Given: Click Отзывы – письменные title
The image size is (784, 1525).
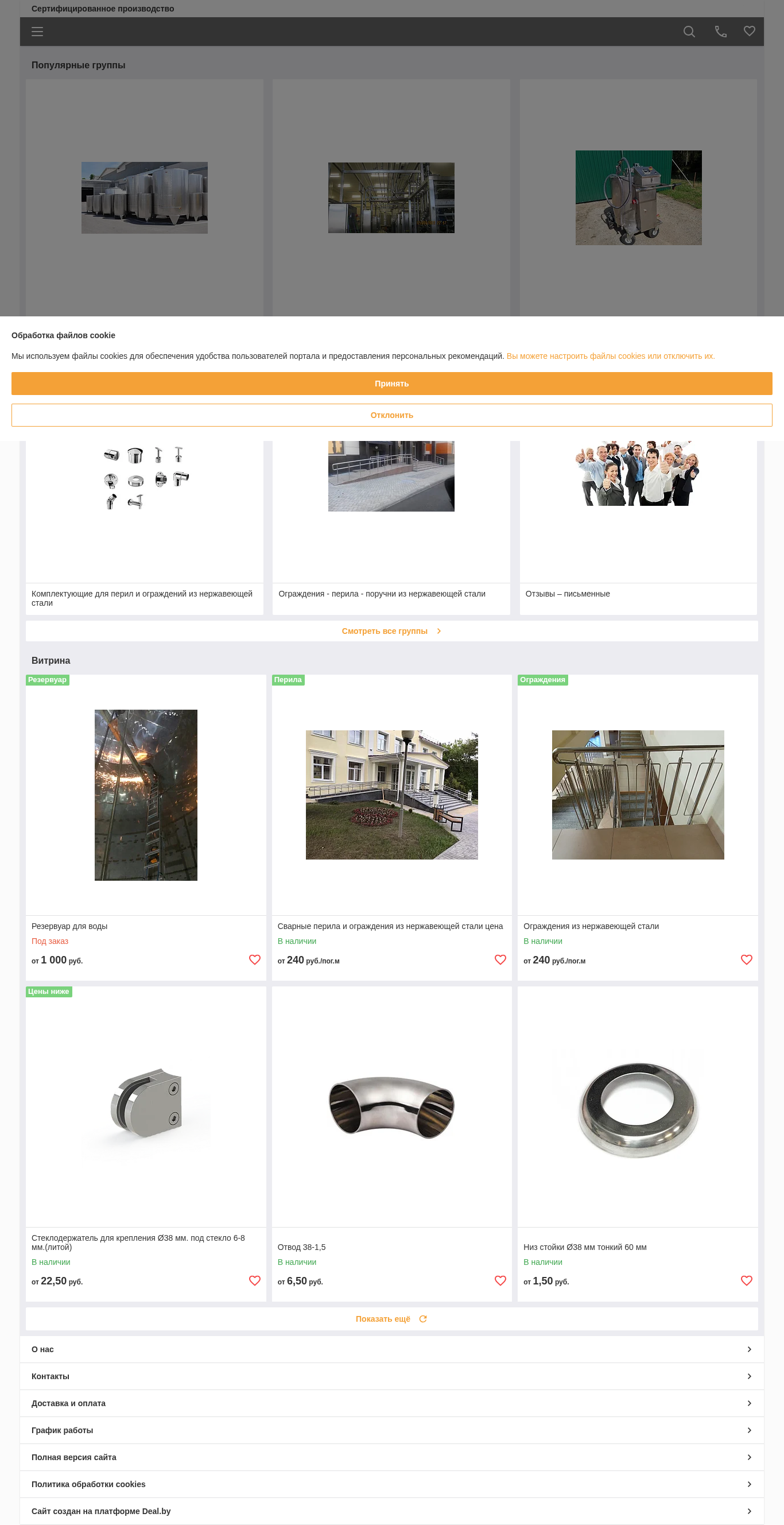Looking at the screenshot, I should coord(568,594).
